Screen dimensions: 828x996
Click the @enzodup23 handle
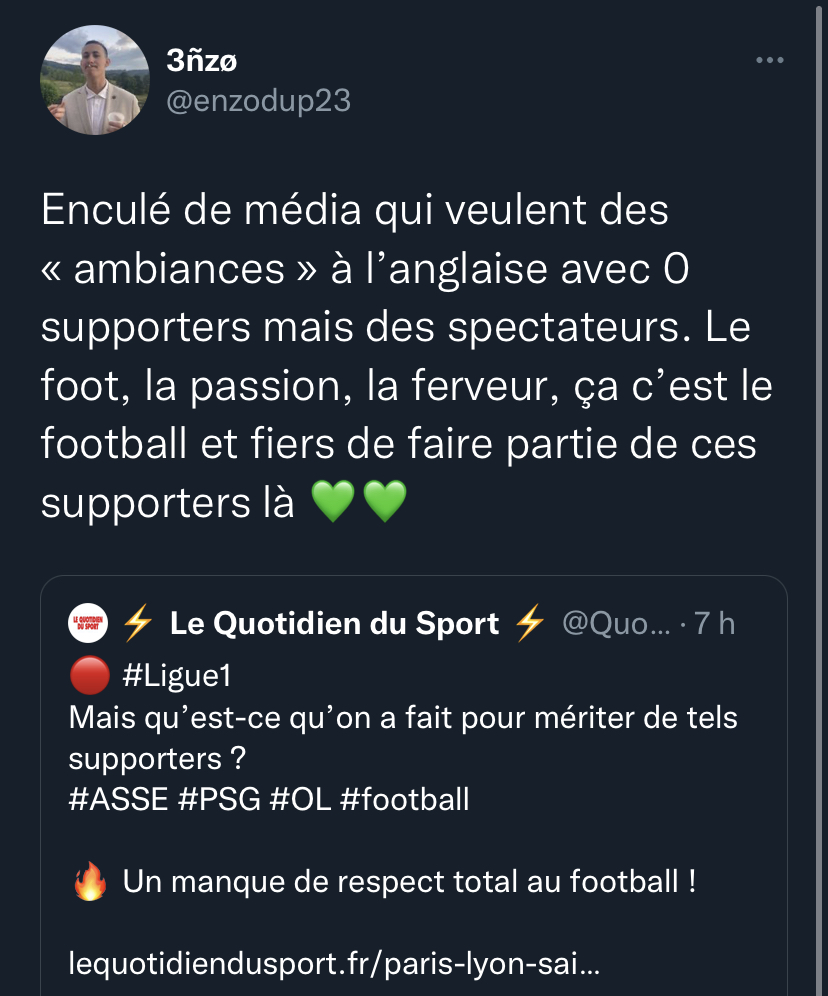258,101
